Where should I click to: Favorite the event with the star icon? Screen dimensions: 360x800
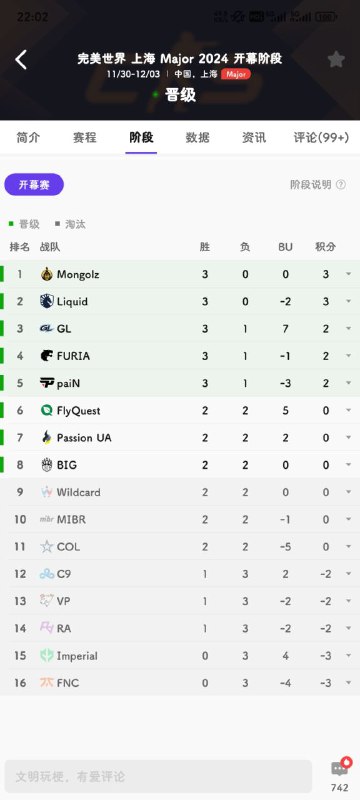point(336,60)
